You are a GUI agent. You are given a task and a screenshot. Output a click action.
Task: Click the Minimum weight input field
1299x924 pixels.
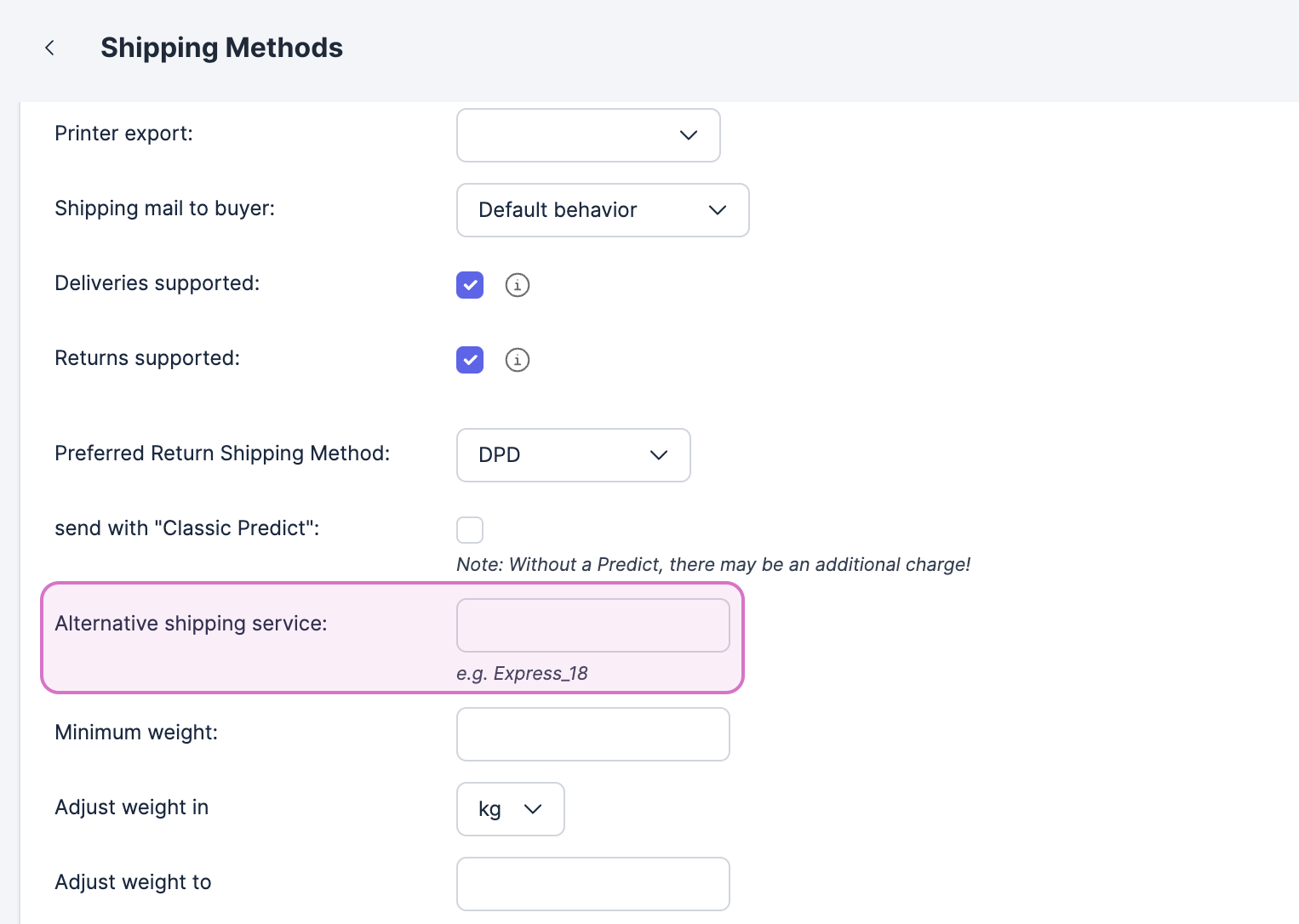coord(592,734)
